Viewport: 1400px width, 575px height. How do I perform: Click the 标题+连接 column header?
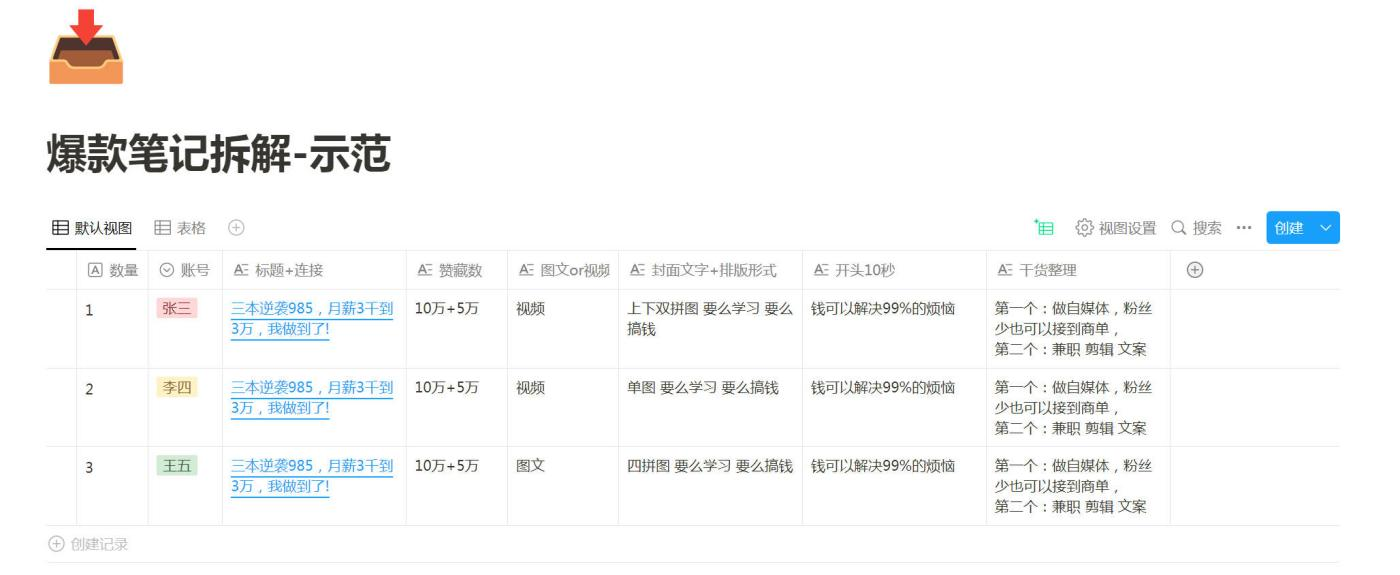(314, 270)
